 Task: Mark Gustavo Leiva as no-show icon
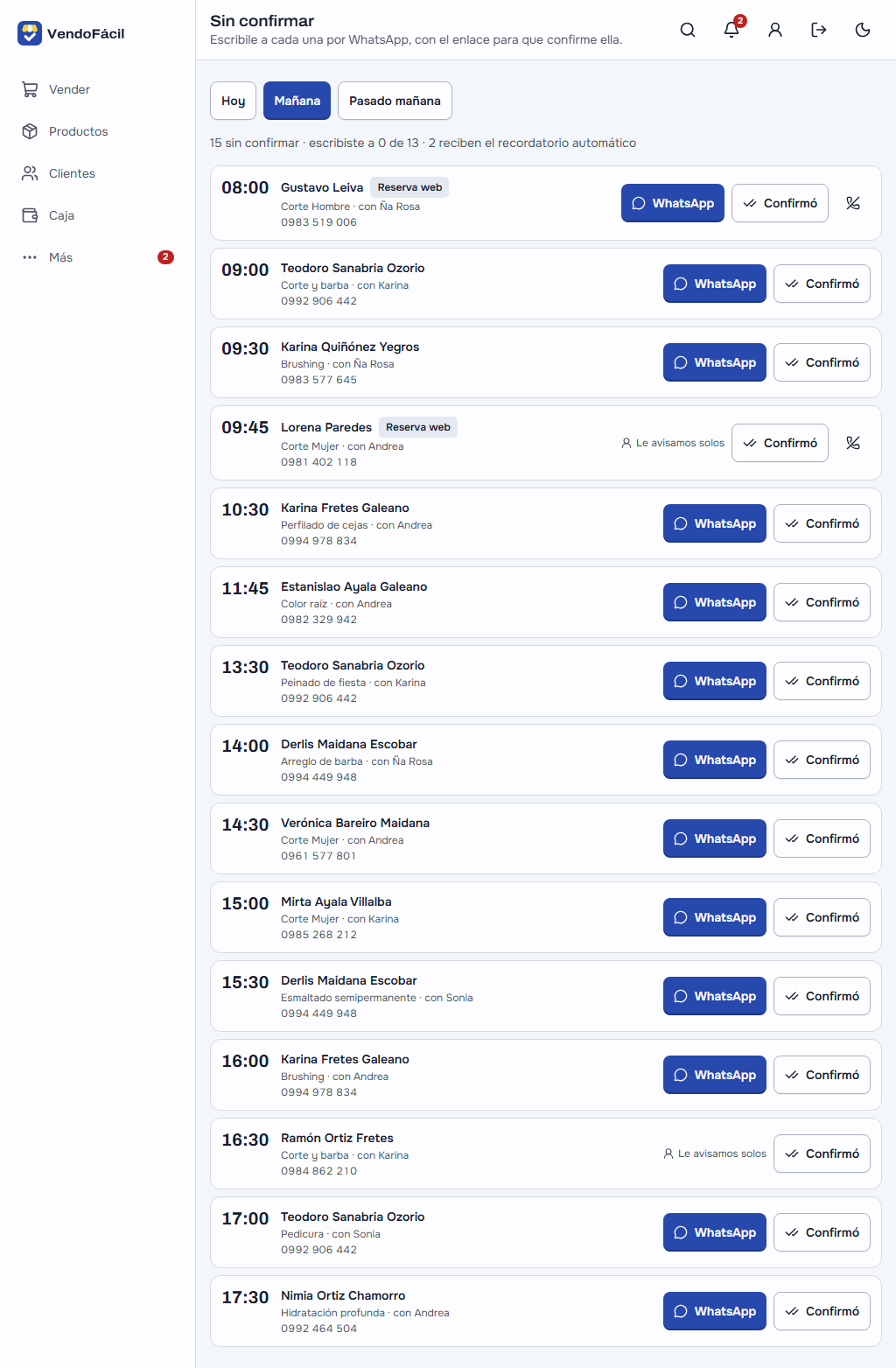click(853, 203)
